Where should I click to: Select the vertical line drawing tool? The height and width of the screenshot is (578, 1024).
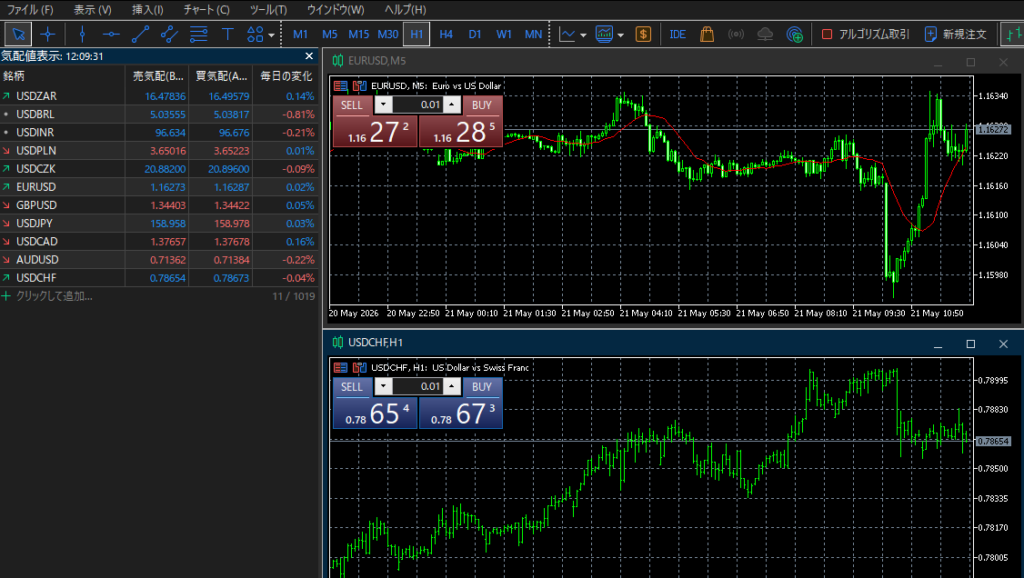pos(82,34)
